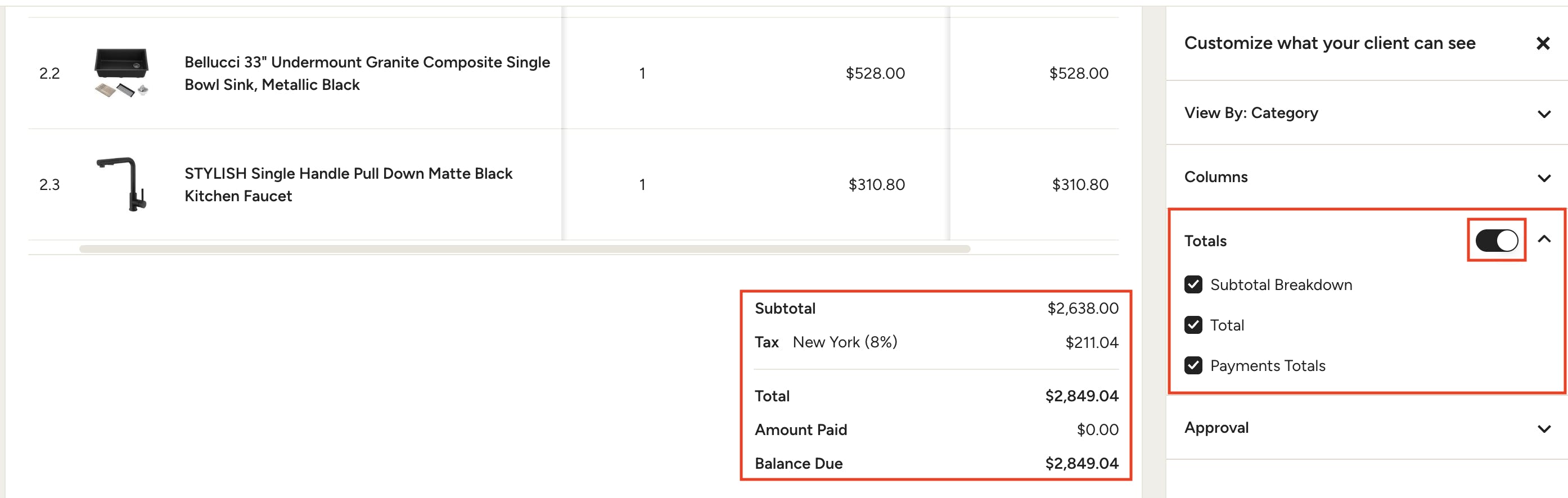Click the Bellucci sink product thumbnail

pos(121,73)
